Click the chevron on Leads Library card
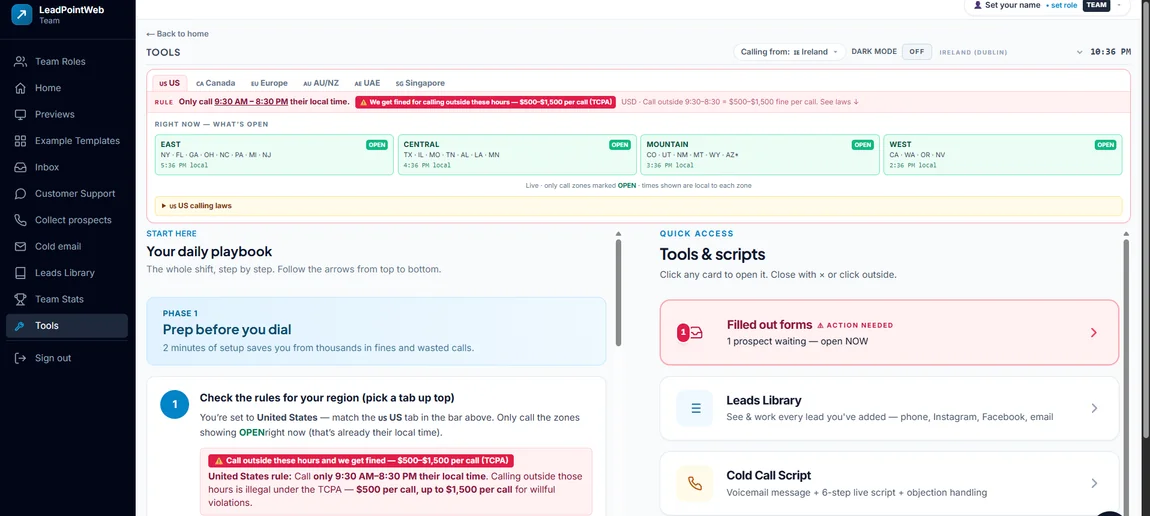1150x516 pixels. point(1094,408)
